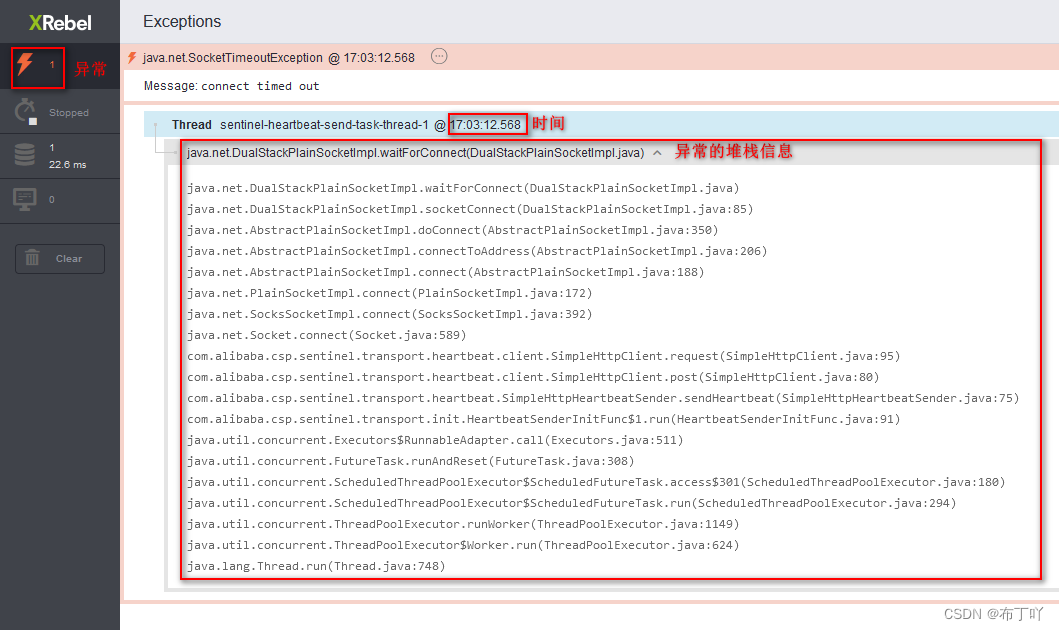Select stack line ScheduledFutureTask.access$301 :180
The image size is (1059, 630).
[x=596, y=482]
